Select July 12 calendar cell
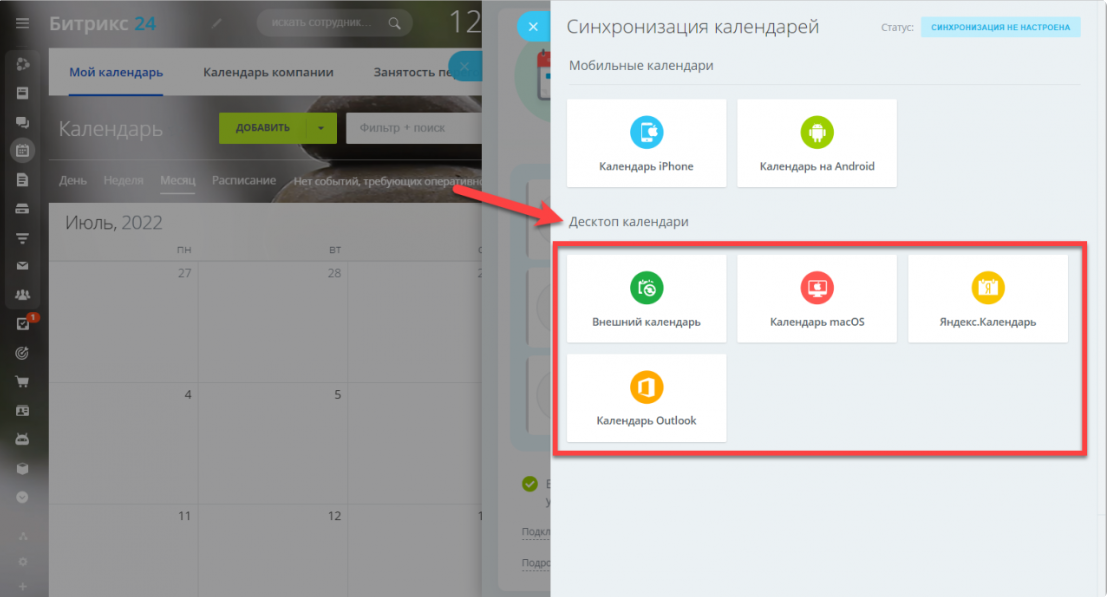This screenshot has height=597, width=1108. pos(273,551)
